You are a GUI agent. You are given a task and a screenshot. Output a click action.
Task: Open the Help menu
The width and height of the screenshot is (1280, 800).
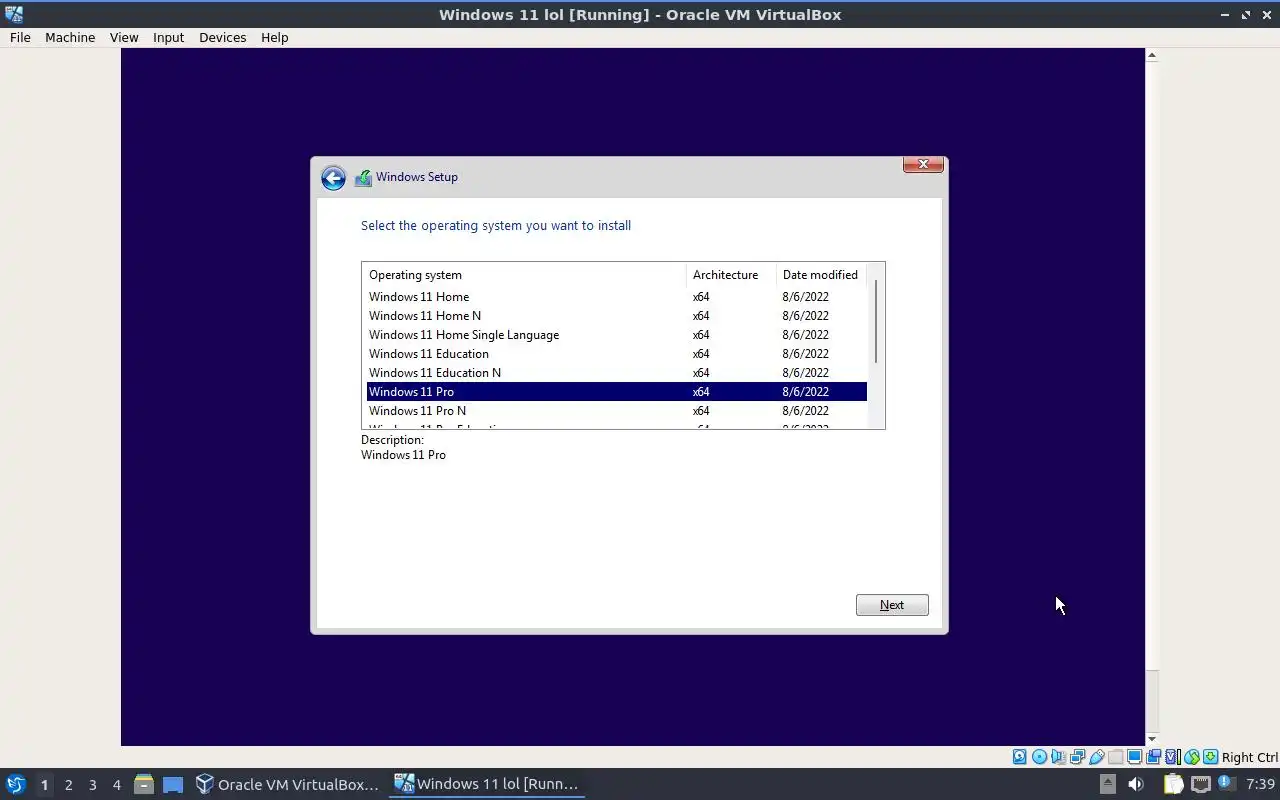pos(274,37)
